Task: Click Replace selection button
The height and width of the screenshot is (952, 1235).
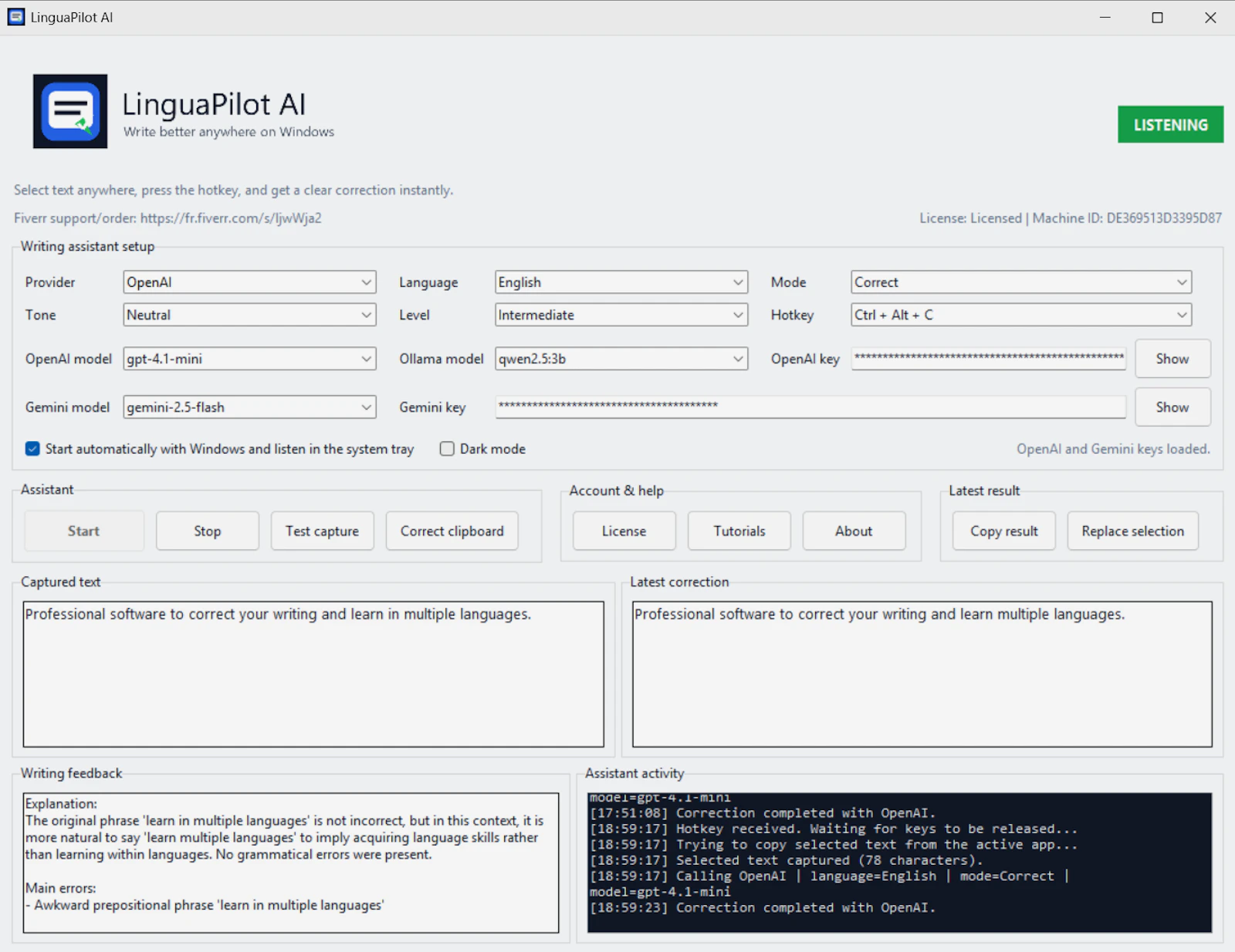Action: tap(1133, 531)
